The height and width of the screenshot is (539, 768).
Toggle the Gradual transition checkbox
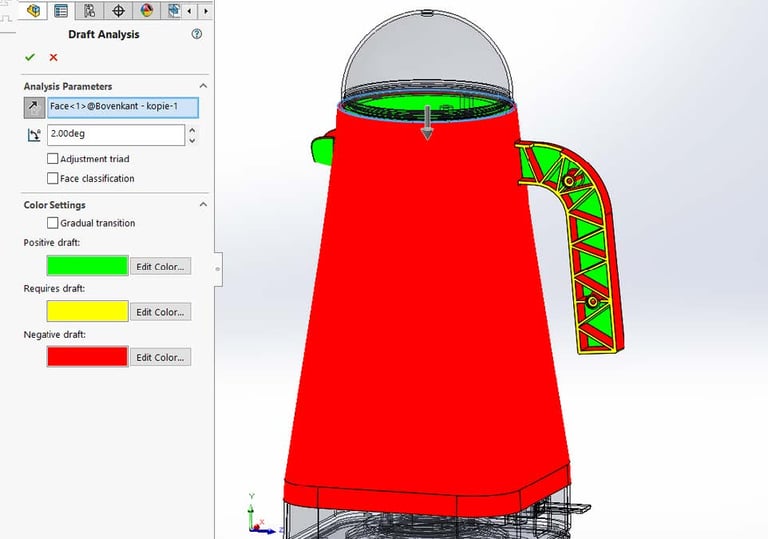point(52,223)
